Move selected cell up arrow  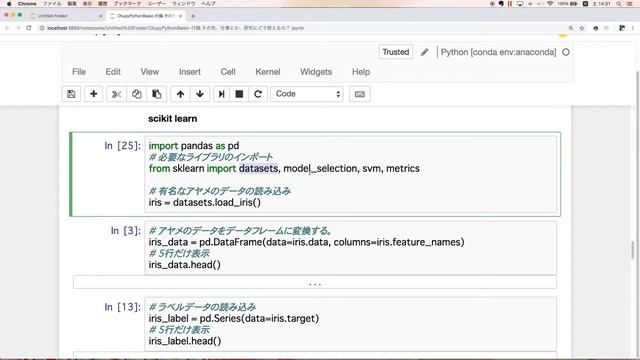click(x=180, y=94)
